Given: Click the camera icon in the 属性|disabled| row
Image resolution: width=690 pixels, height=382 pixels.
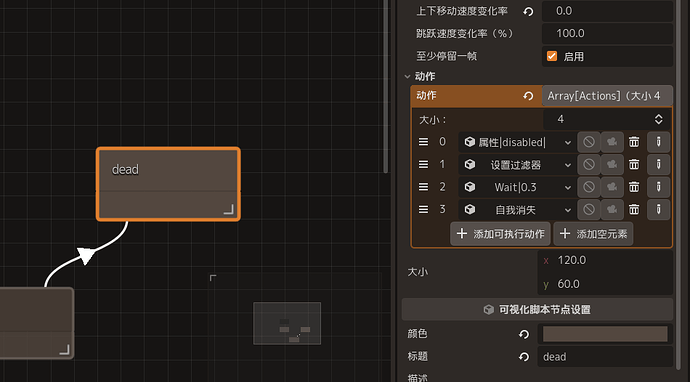Looking at the screenshot, I should [612, 142].
